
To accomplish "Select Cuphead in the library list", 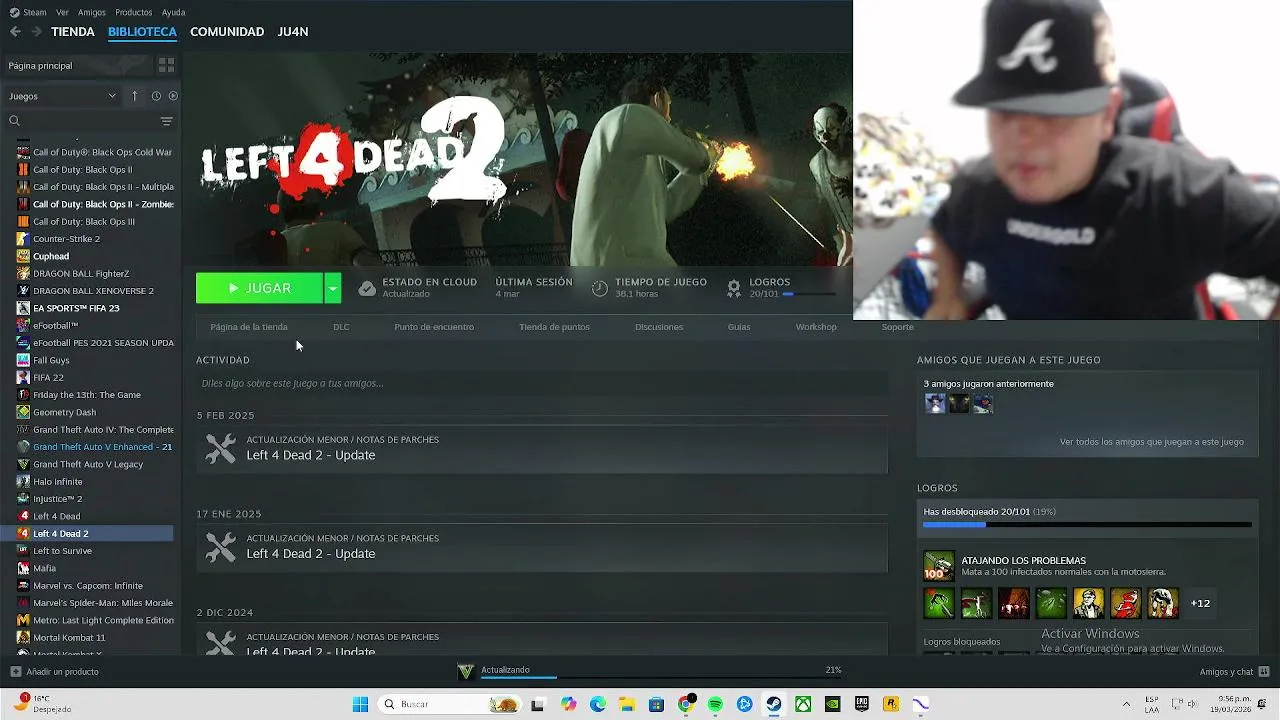I will 51,256.
